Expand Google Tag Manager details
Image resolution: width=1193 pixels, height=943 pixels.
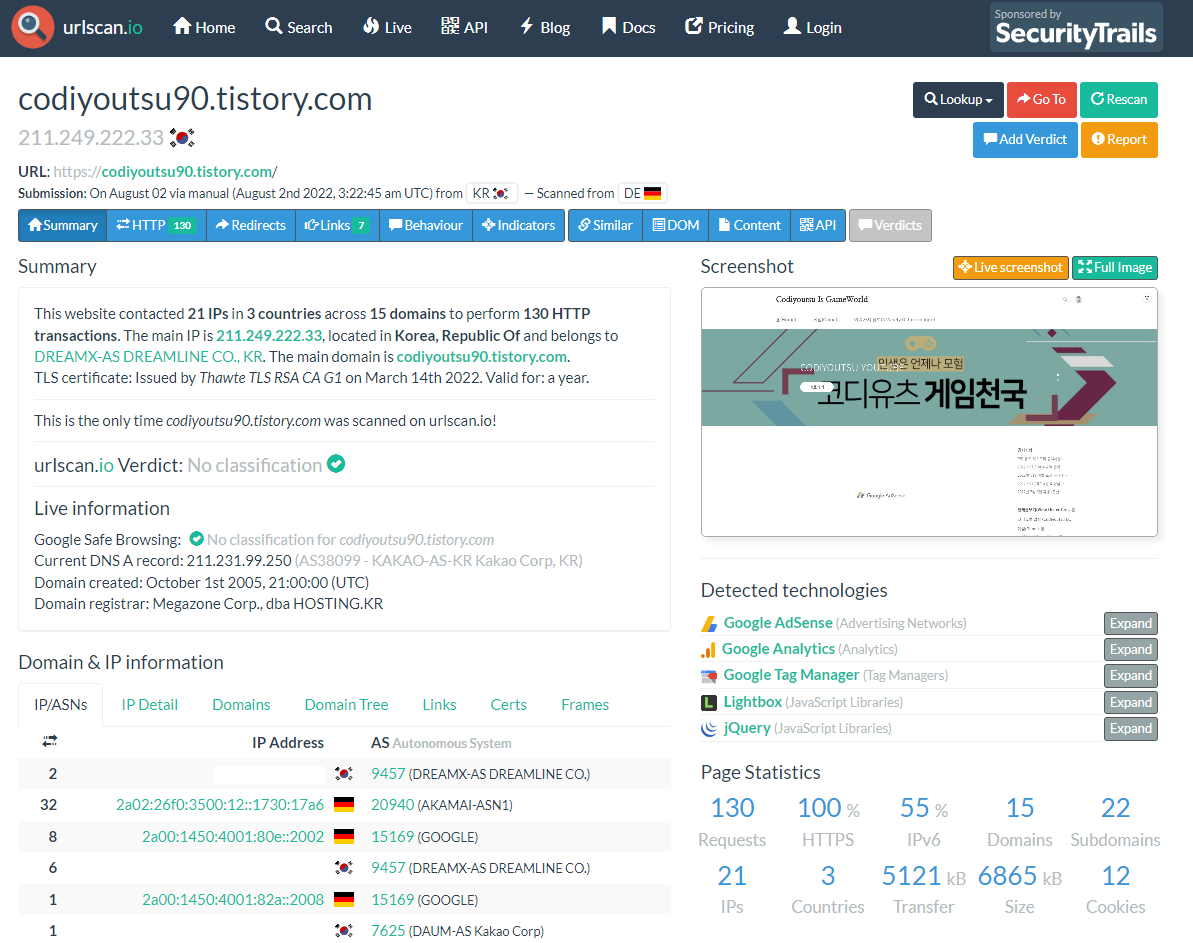[1131, 676]
